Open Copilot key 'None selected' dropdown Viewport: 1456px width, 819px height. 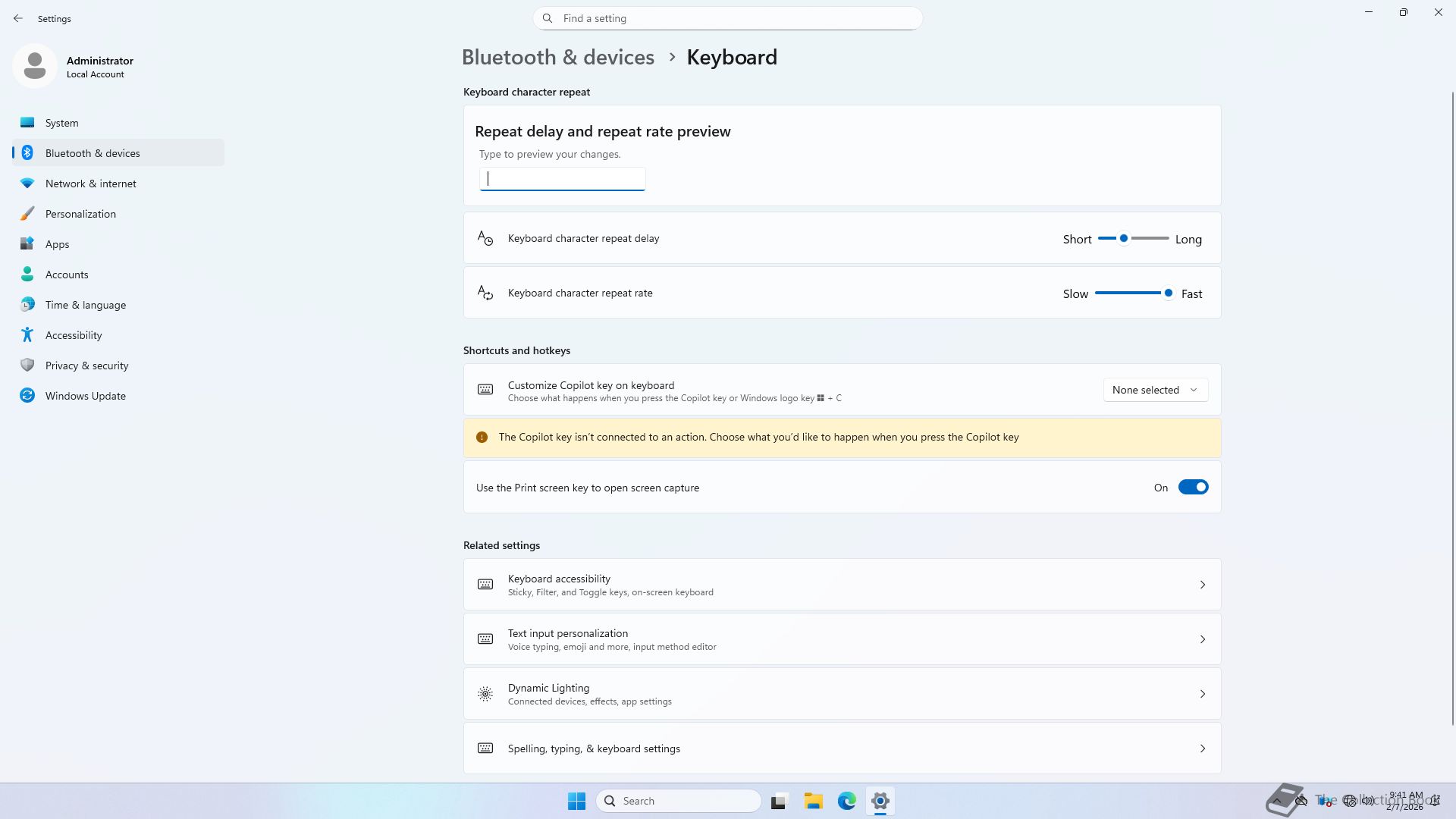(x=1155, y=390)
